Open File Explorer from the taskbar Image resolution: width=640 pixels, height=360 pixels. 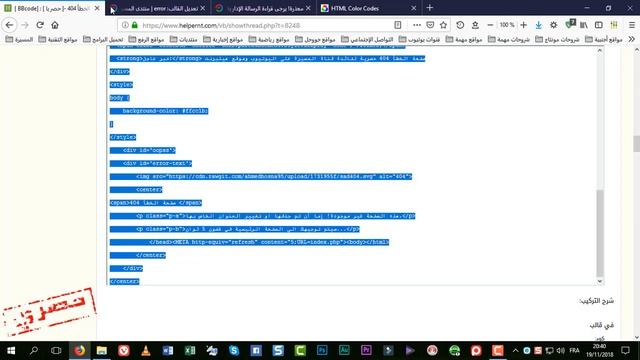click(x=102, y=351)
